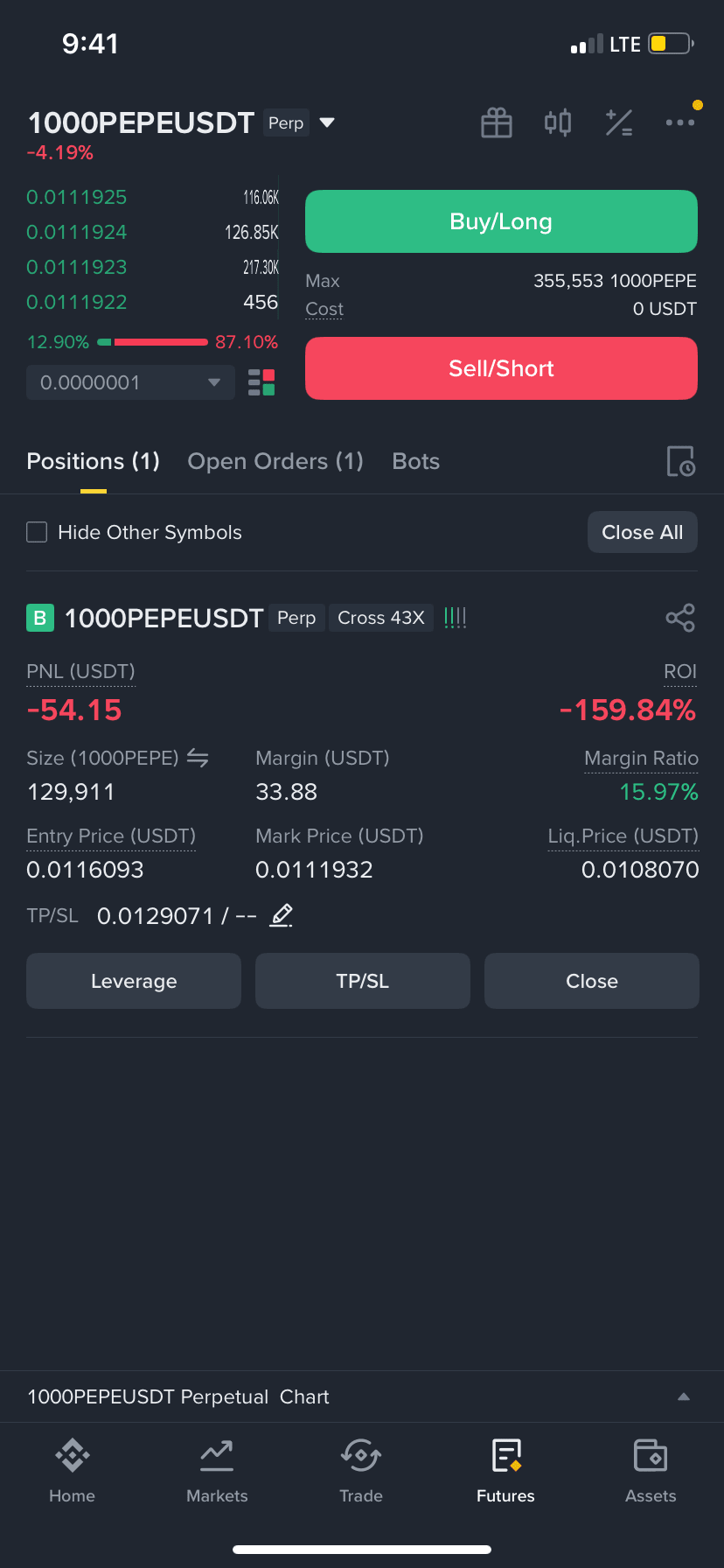Switch to Open Orders (1) tab
724x1568 pixels.
pos(275,461)
